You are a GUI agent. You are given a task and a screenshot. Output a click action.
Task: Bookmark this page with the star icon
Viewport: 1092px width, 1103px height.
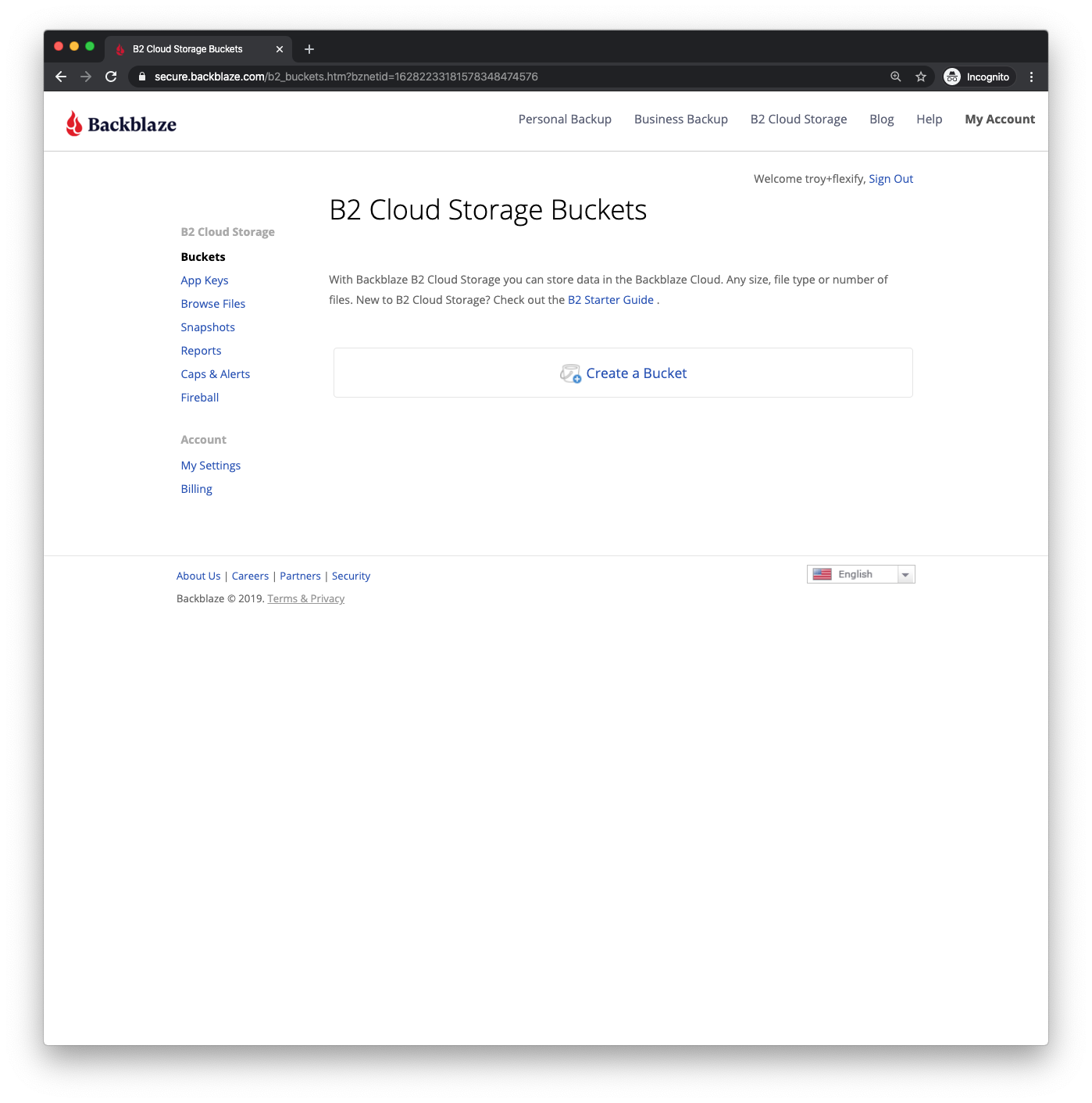[921, 77]
